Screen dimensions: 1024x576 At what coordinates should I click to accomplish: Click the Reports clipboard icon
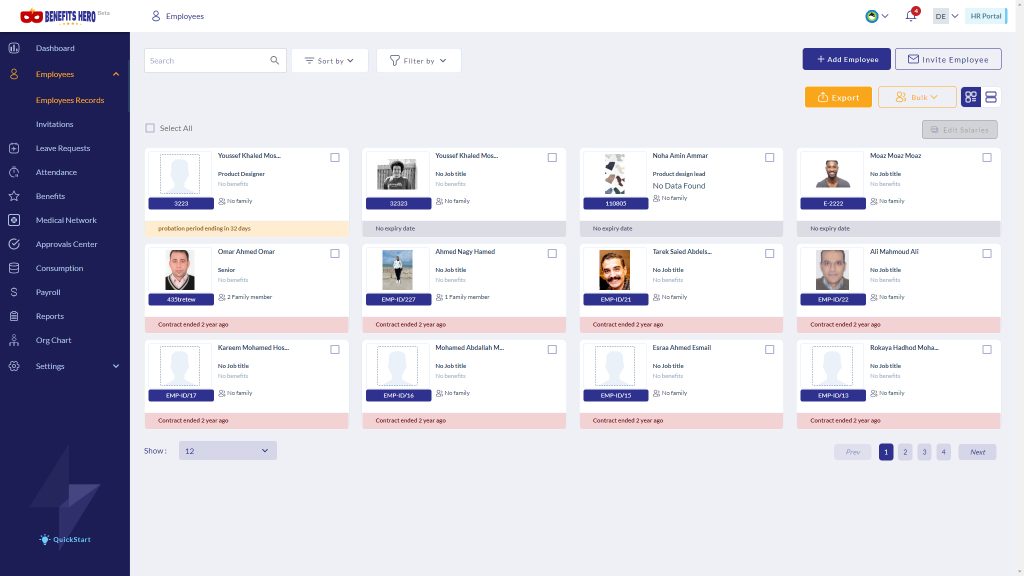(14, 316)
